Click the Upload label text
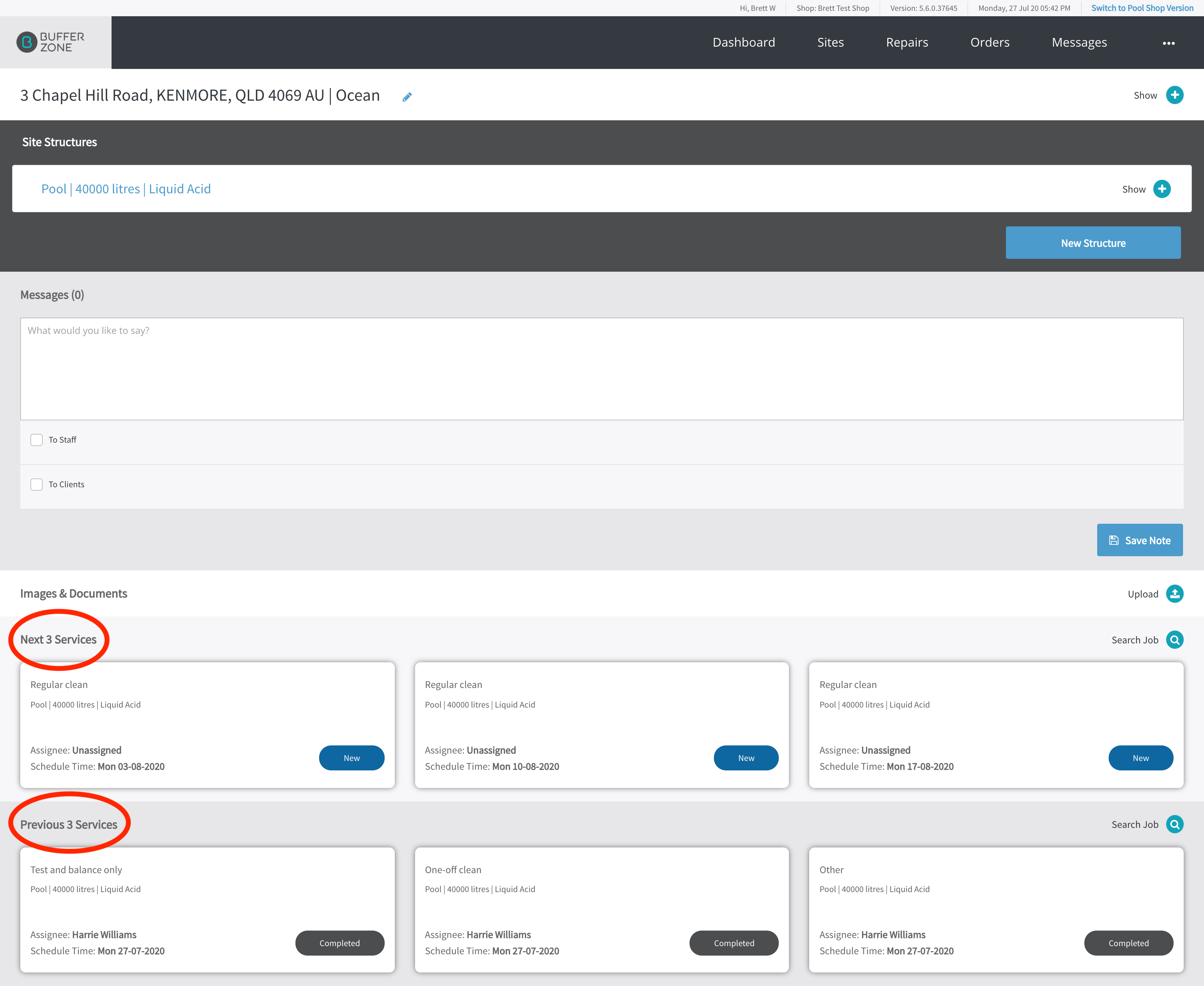 tap(1142, 594)
